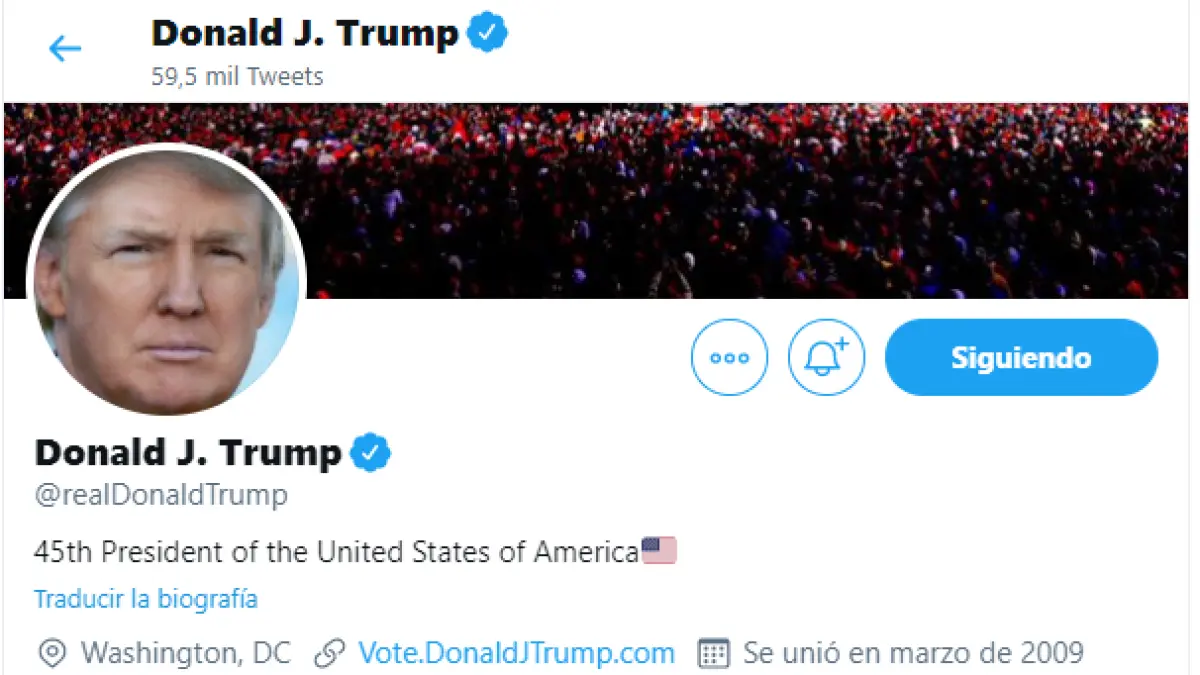Click the calendar icon near join date
This screenshot has height=675, width=1200.
(713, 654)
